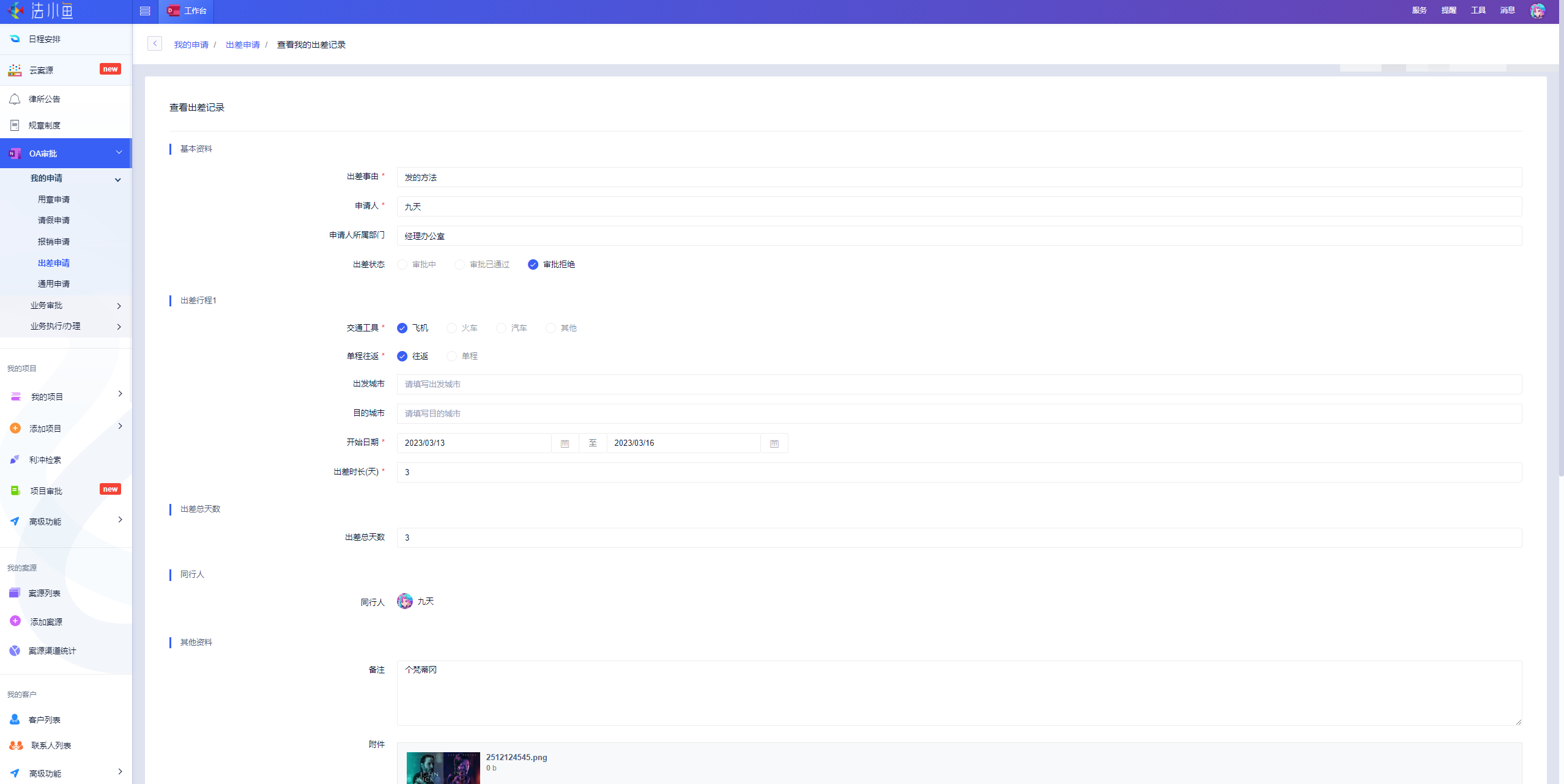The image size is (1564, 784).
Task: Open the 日程安排 schedule icon
Action: 15,39
